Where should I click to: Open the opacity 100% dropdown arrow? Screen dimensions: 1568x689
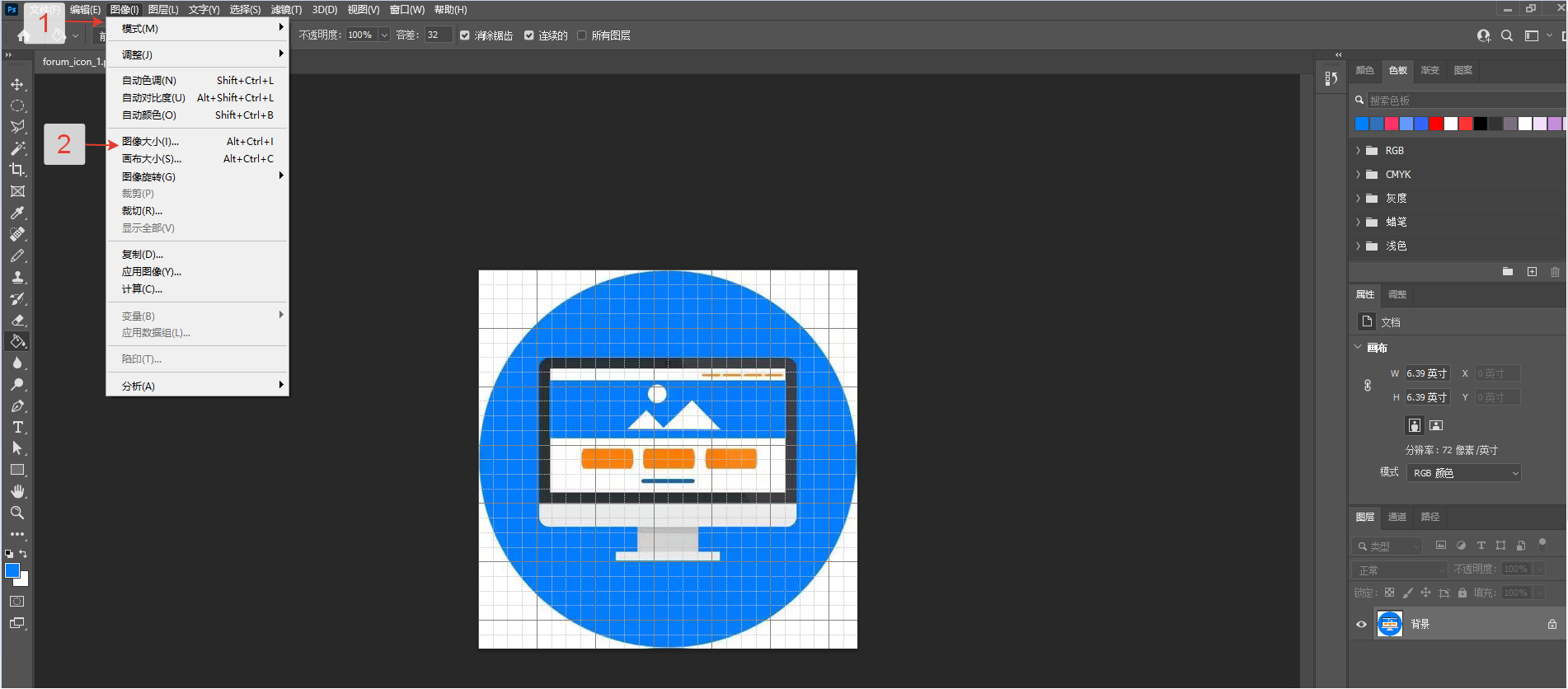point(384,35)
